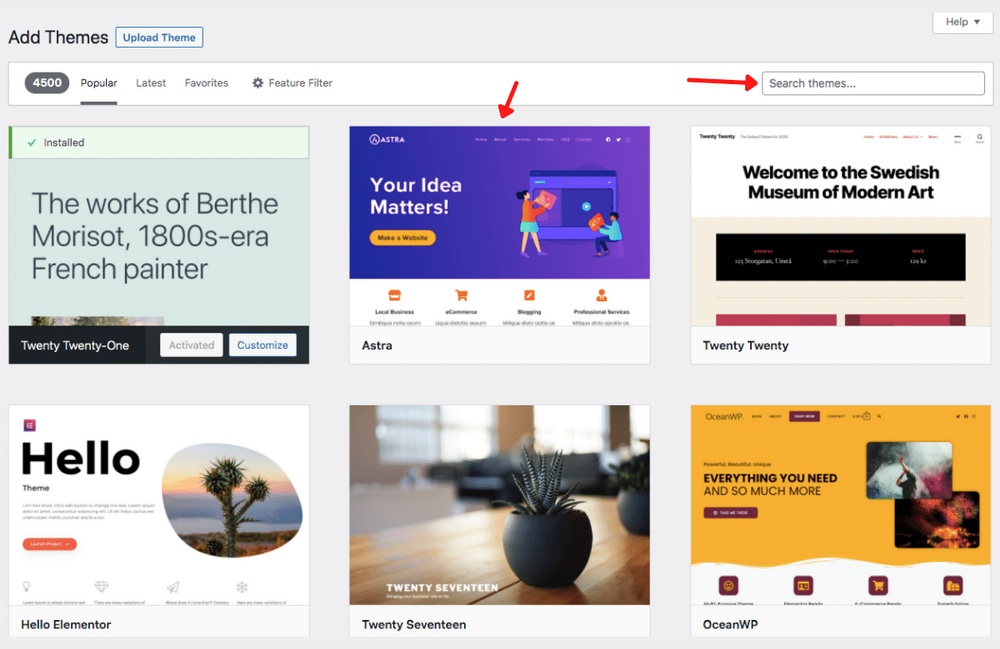This screenshot has height=649, width=1000.
Task: Open the Favorites tab
Action: [206, 83]
